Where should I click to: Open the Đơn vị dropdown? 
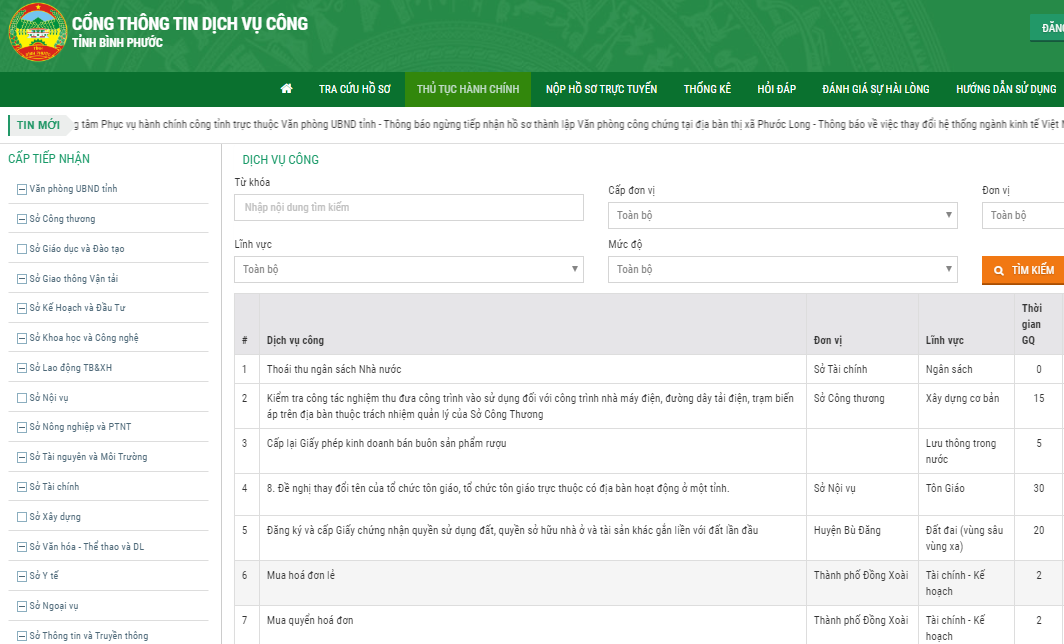pos(1023,215)
